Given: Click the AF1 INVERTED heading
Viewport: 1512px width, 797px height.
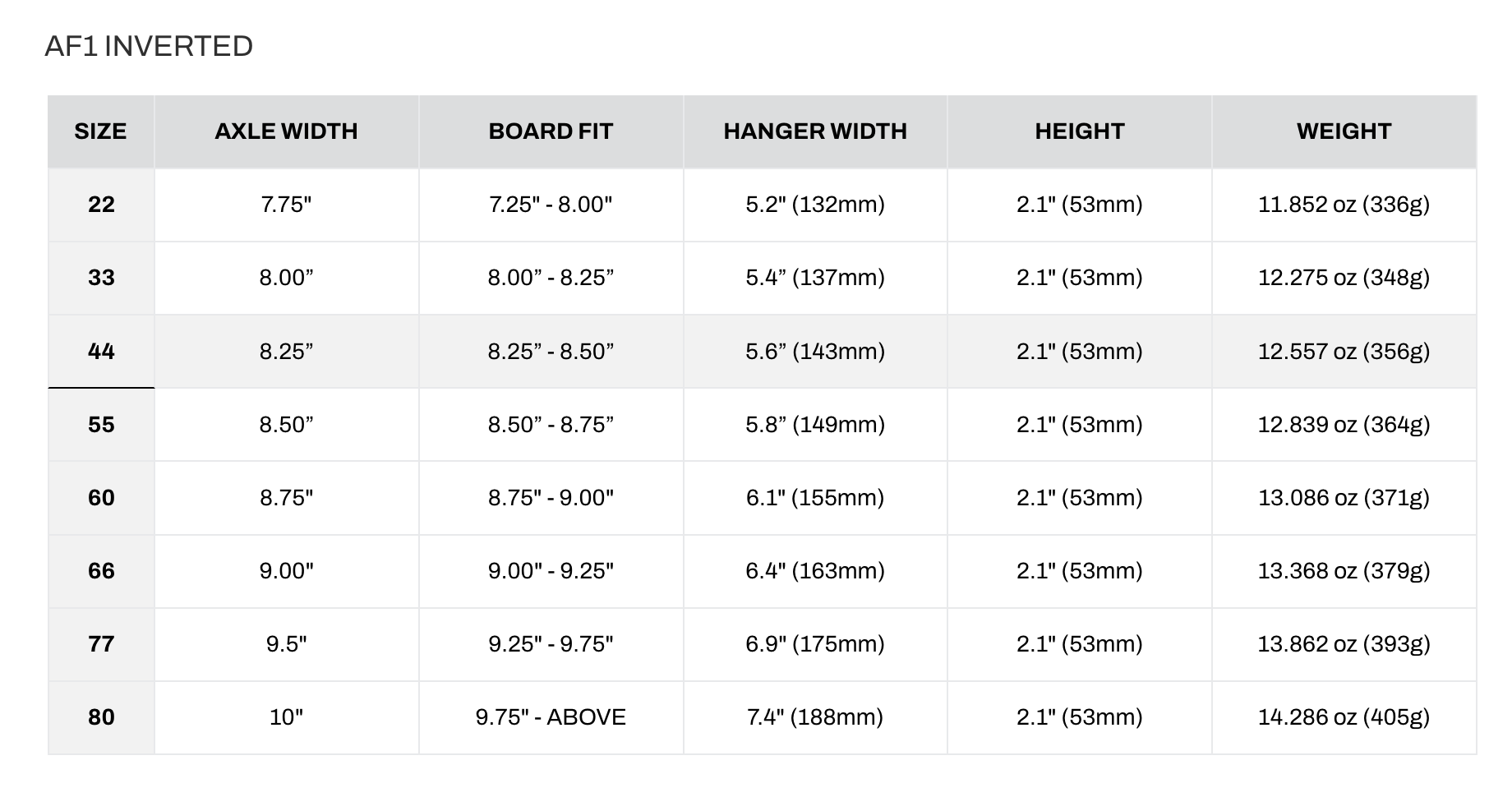Looking at the screenshot, I should [x=149, y=46].
